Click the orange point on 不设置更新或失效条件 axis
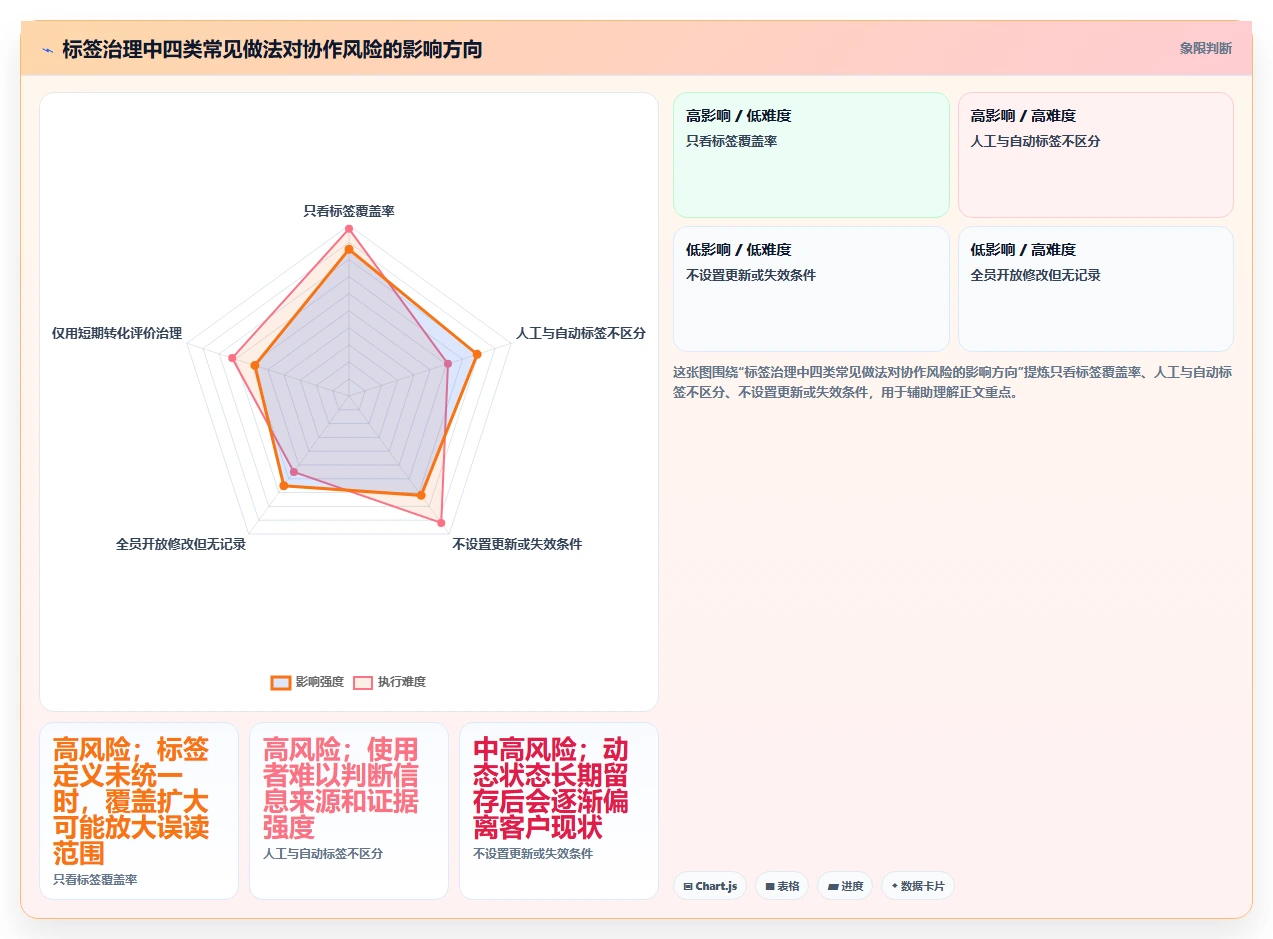This screenshot has width=1273, height=939. pyautogui.click(x=421, y=495)
